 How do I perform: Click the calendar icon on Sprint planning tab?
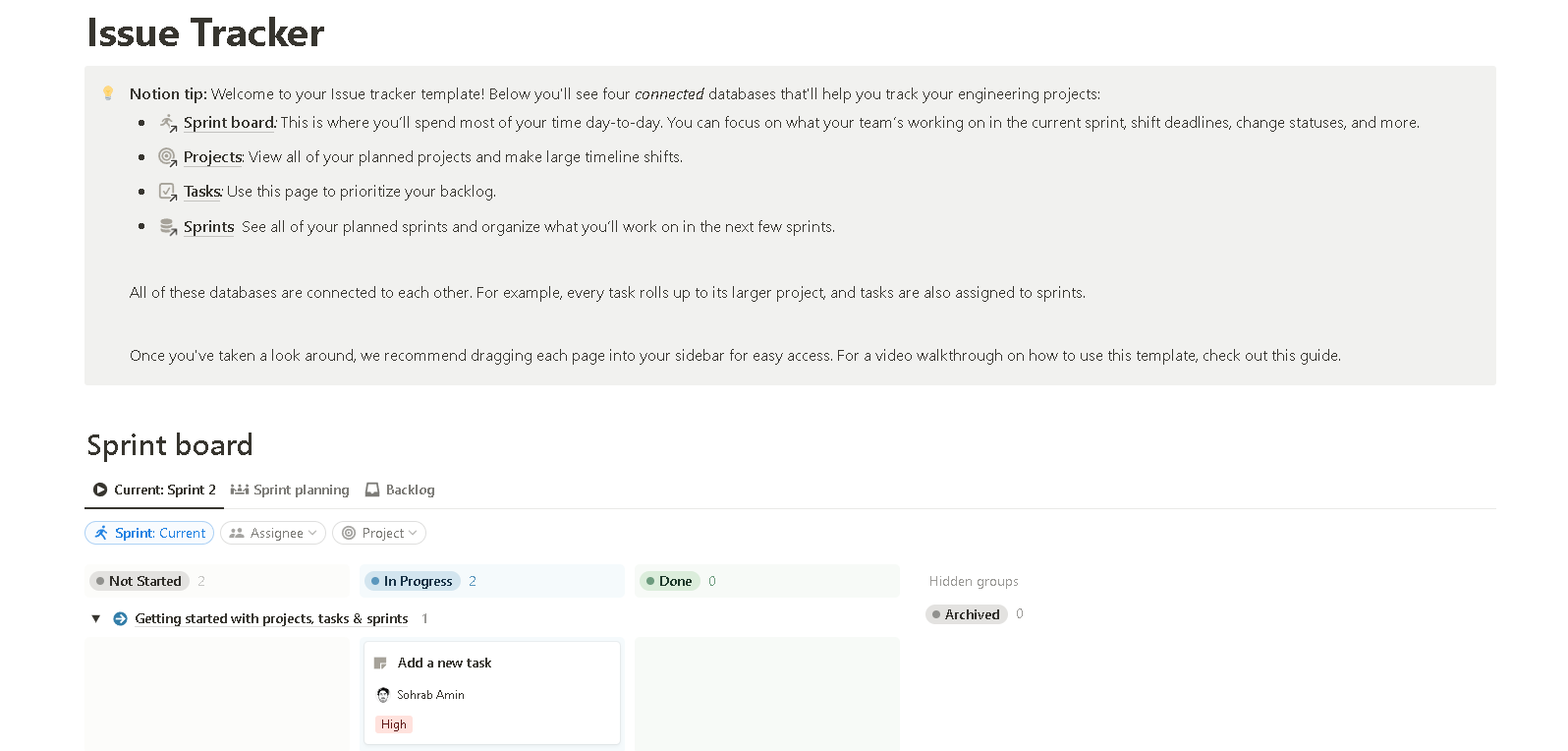(239, 489)
